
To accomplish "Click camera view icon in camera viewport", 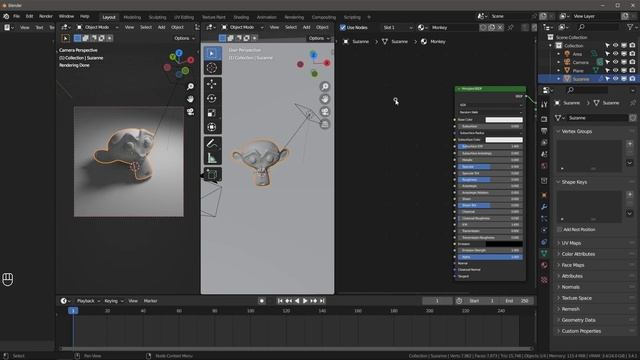I will [190, 112].
